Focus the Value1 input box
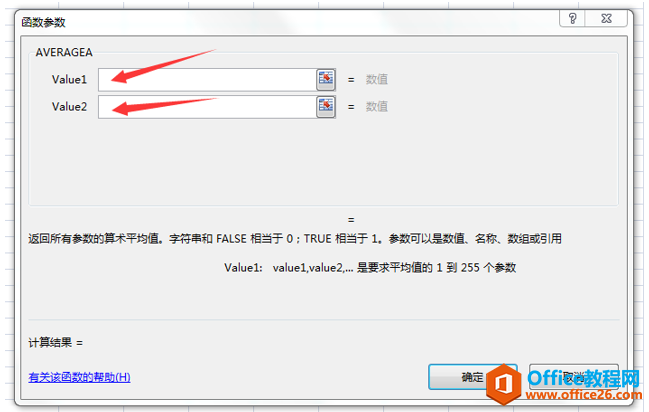Screen dimensions: 649x412 click(x=207, y=80)
